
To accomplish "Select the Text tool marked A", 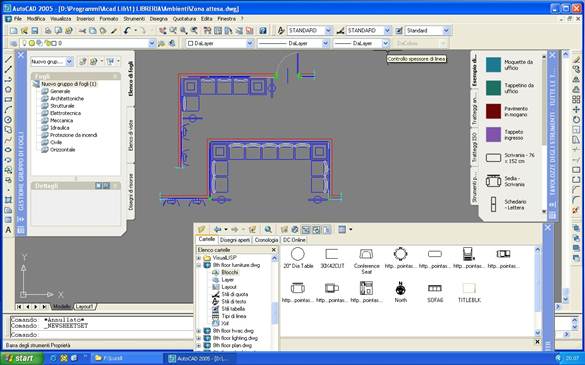I will pos(8,230).
